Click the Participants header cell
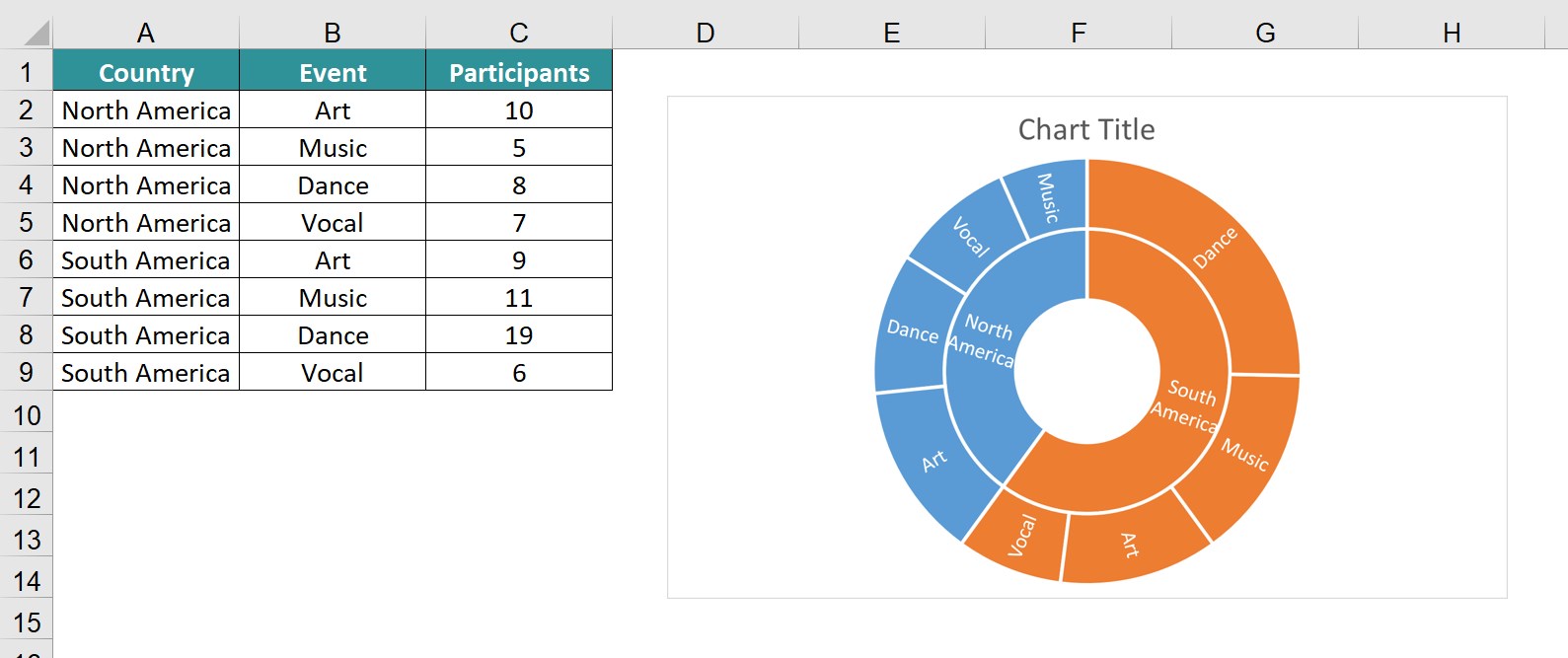Viewport: 1568px width, 658px height. tap(519, 71)
